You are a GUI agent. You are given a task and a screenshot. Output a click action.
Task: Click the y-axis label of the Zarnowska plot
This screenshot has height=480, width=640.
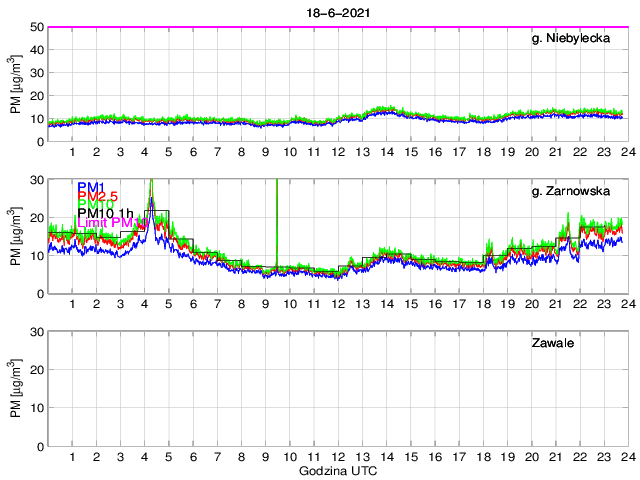15,236
